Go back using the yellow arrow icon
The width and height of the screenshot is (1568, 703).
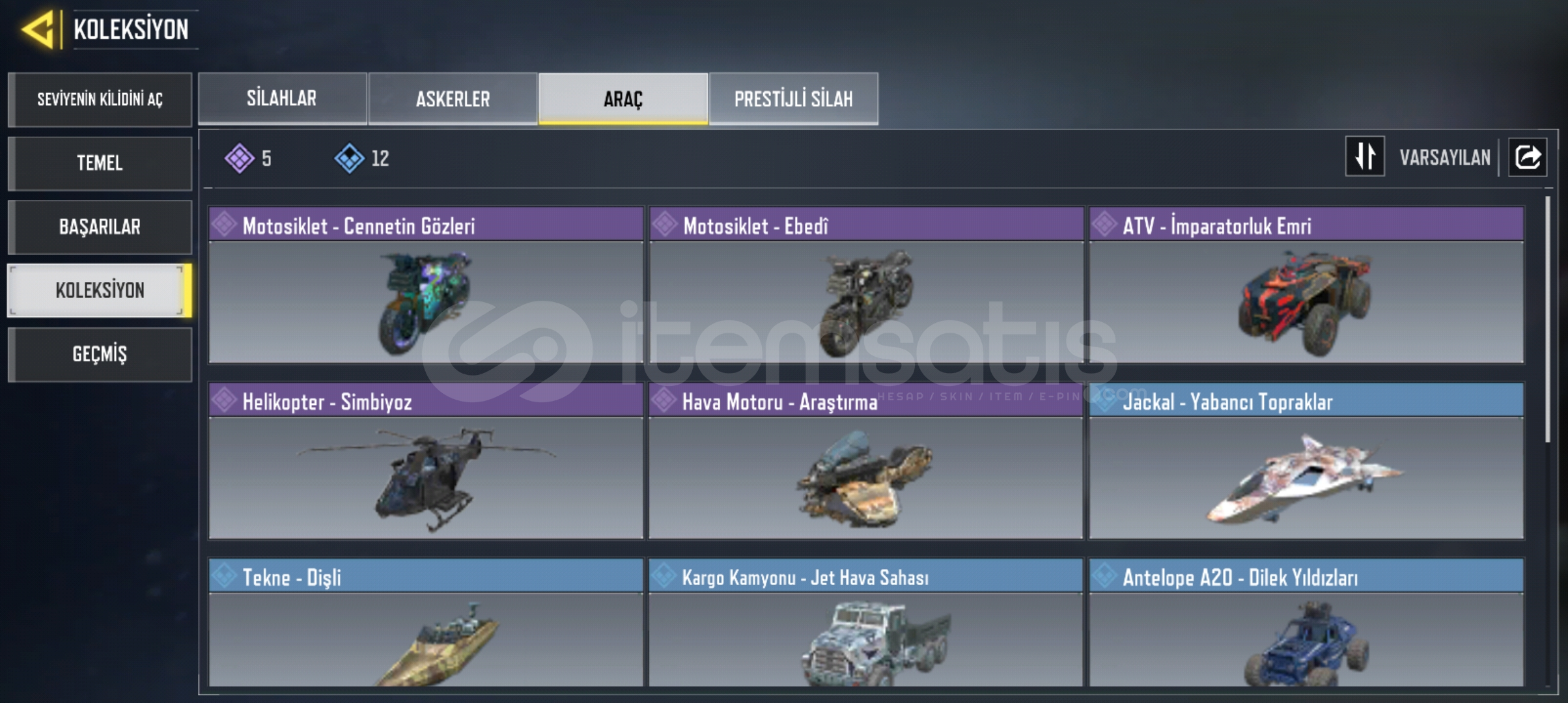[37, 29]
